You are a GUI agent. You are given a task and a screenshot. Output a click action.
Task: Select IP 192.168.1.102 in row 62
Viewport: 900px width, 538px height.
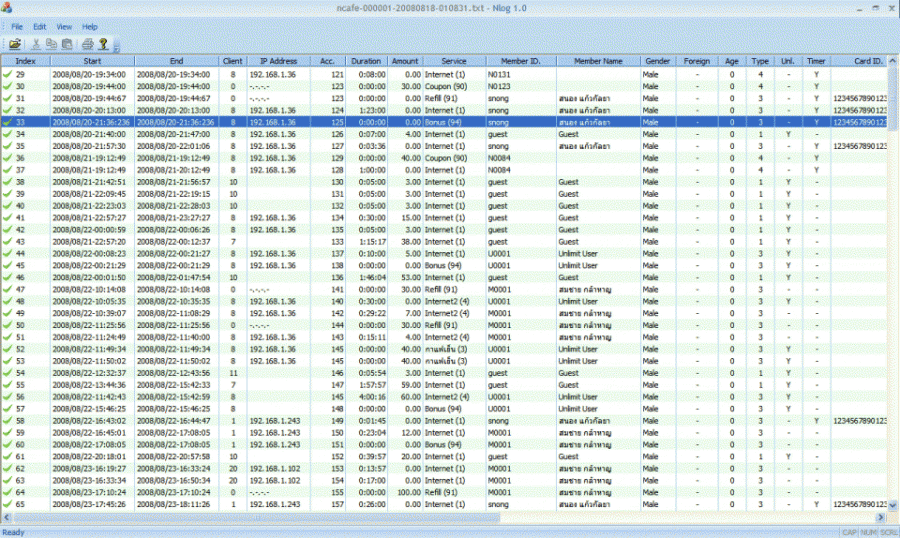coord(275,469)
